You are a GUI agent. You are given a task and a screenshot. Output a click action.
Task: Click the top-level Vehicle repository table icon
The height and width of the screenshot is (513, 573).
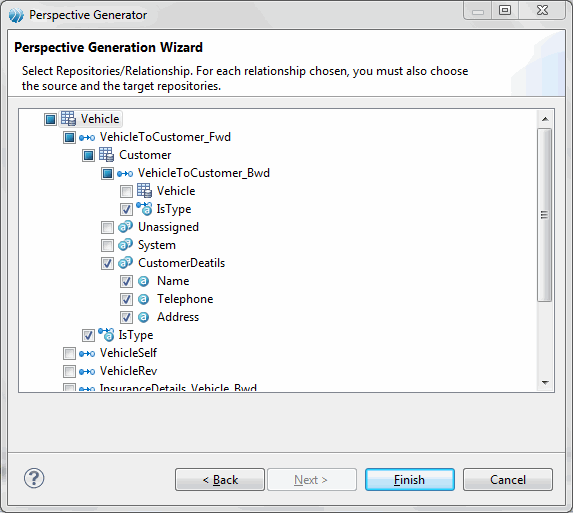(68, 119)
